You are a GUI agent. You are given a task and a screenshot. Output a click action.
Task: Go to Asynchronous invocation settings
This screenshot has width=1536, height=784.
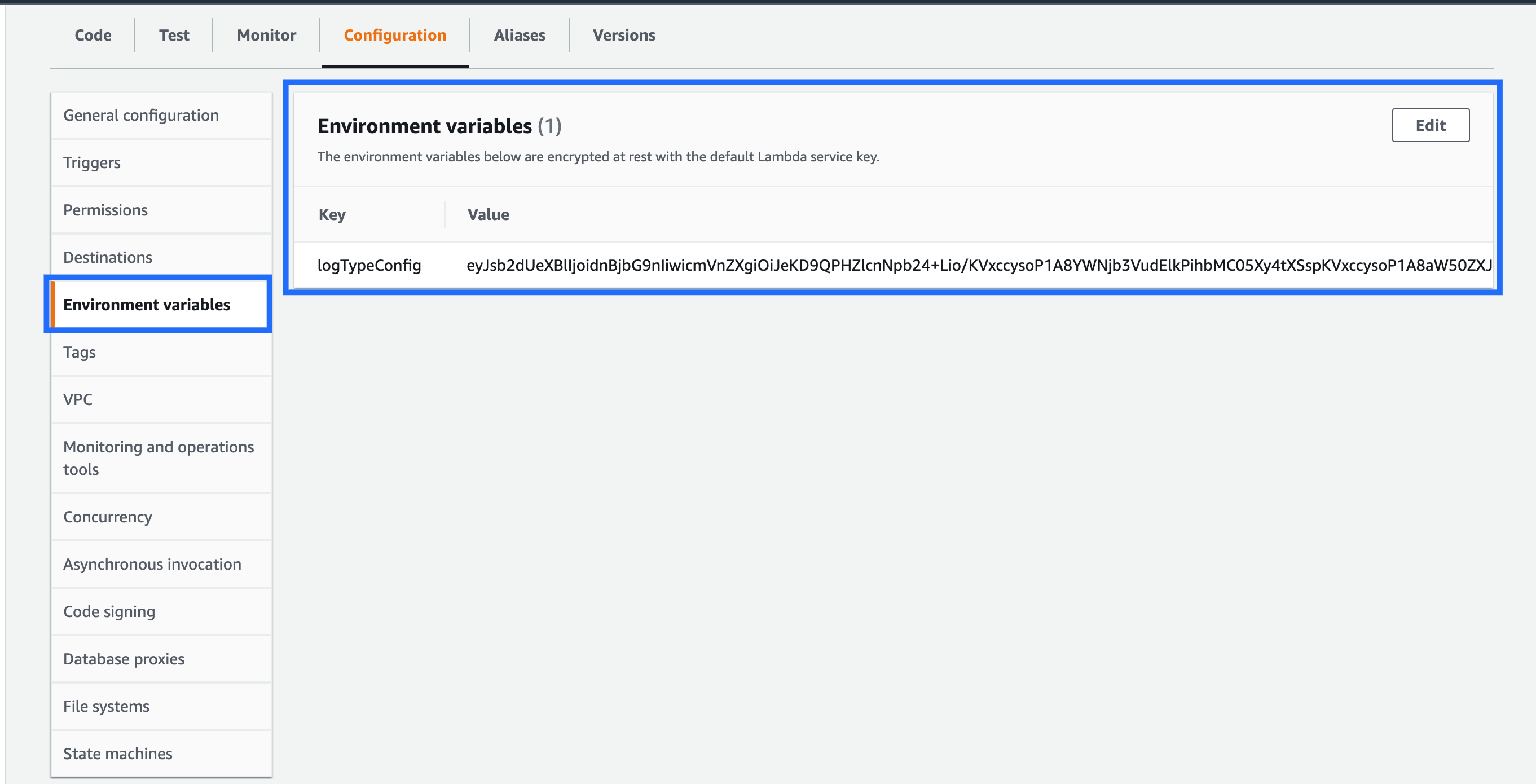[152, 564]
